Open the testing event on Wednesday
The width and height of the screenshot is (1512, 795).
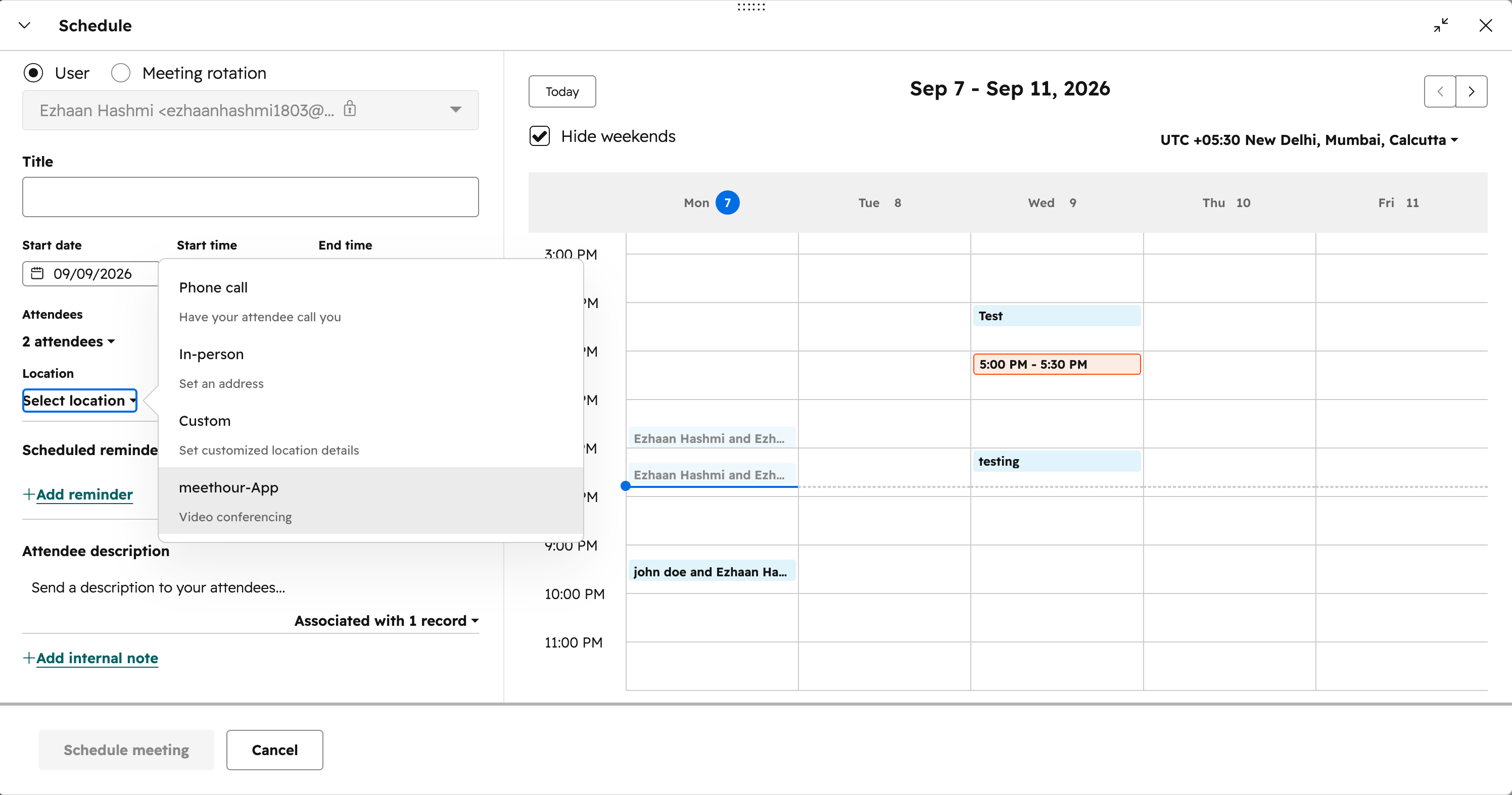click(x=1057, y=461)
